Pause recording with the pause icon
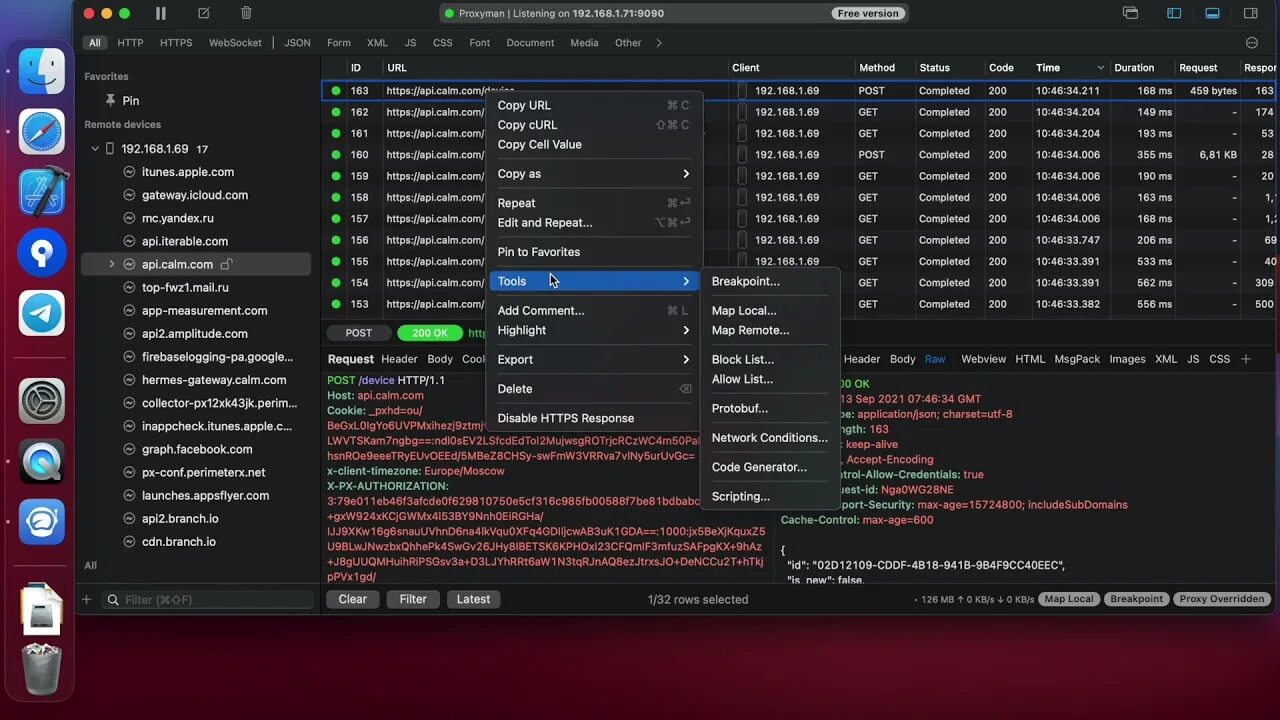The height and width of the screenshot is (720, 1280). (161, 13)
